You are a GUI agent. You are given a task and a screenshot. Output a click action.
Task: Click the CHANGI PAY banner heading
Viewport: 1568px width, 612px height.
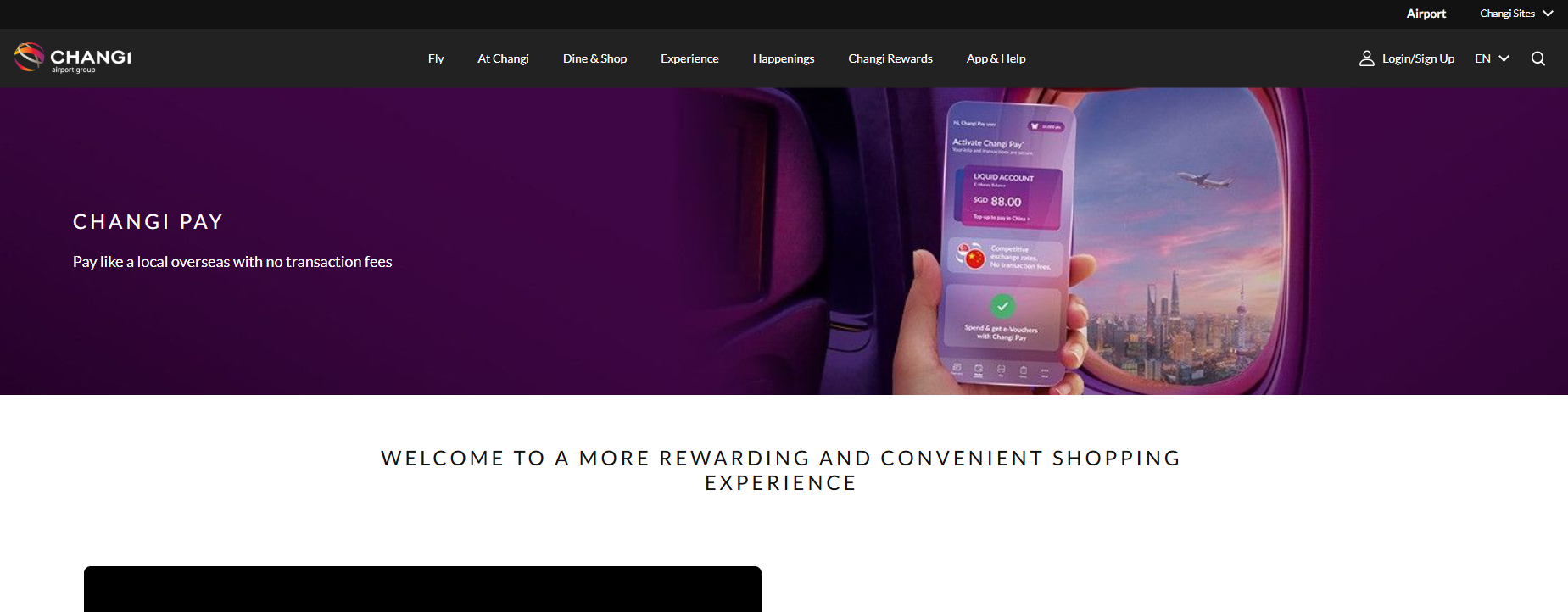pos(148,222)
